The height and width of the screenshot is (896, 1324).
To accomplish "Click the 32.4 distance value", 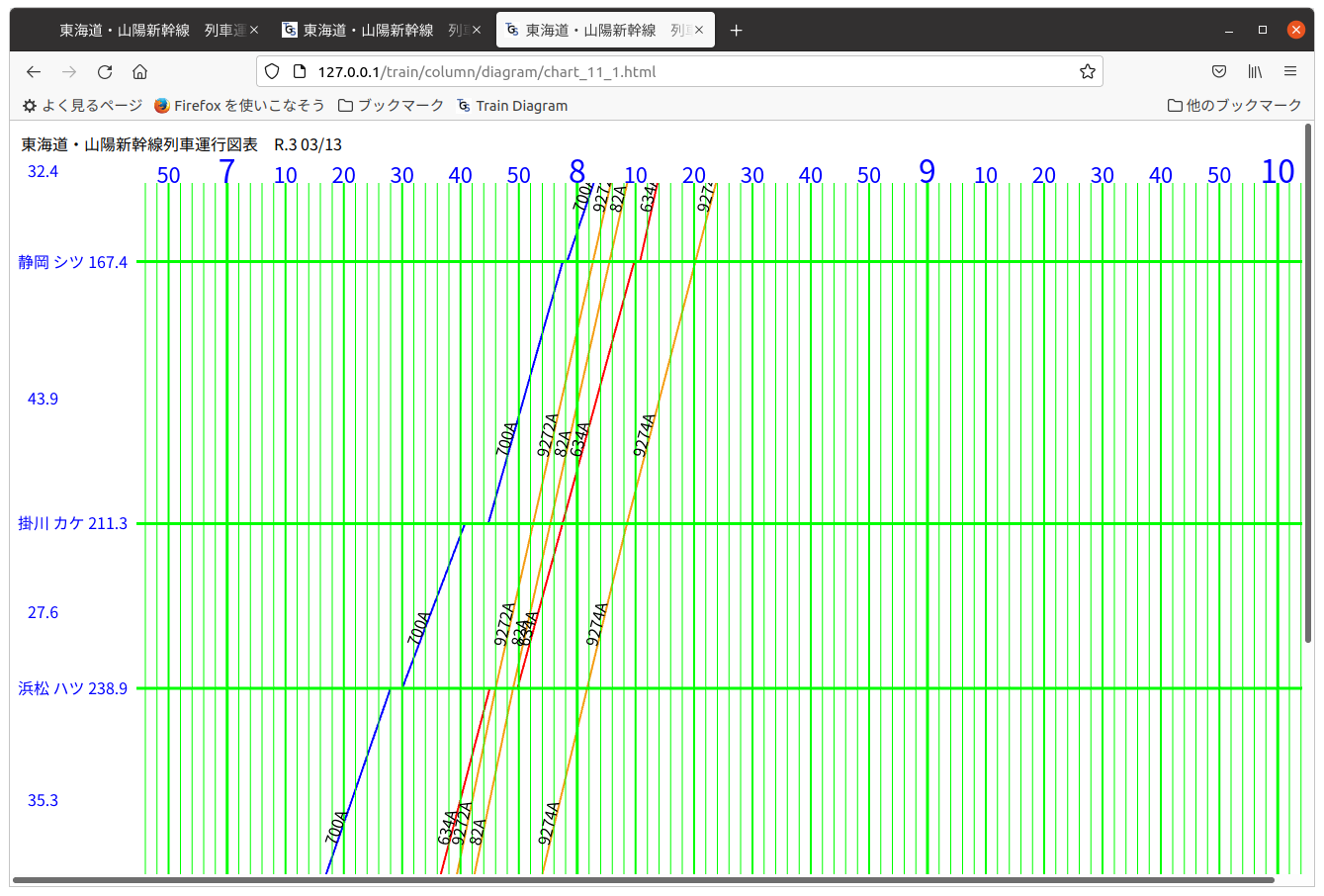I will [x=43, y=171].
